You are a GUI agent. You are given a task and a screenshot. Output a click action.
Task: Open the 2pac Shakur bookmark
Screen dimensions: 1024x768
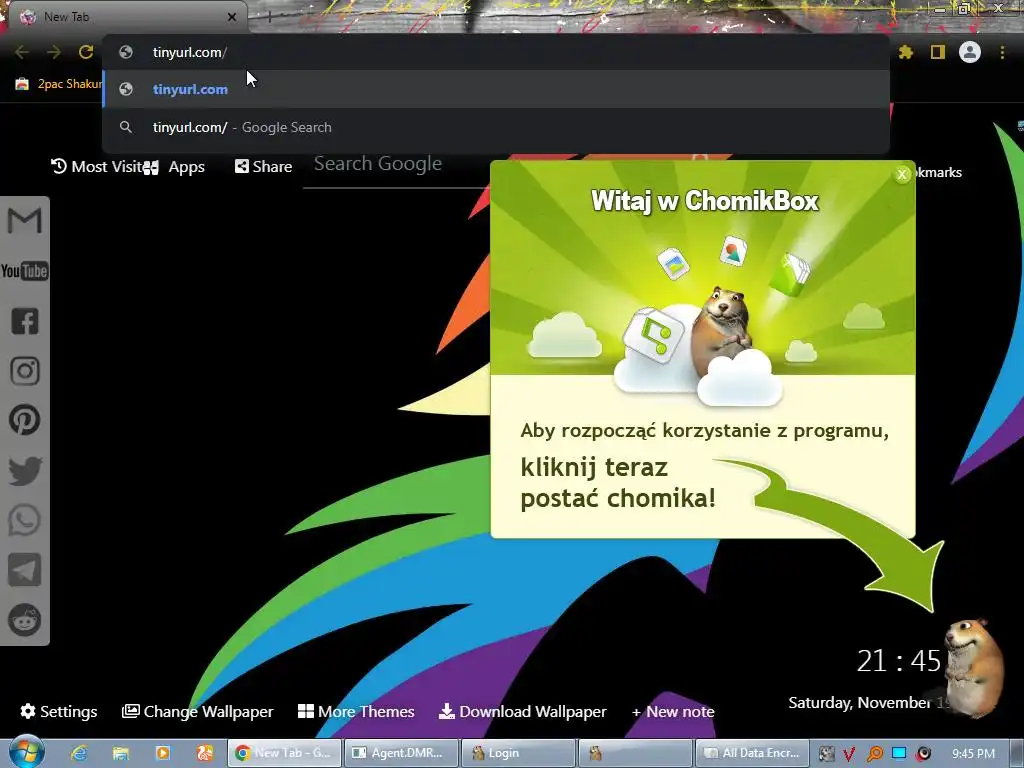tap(58, 84)
